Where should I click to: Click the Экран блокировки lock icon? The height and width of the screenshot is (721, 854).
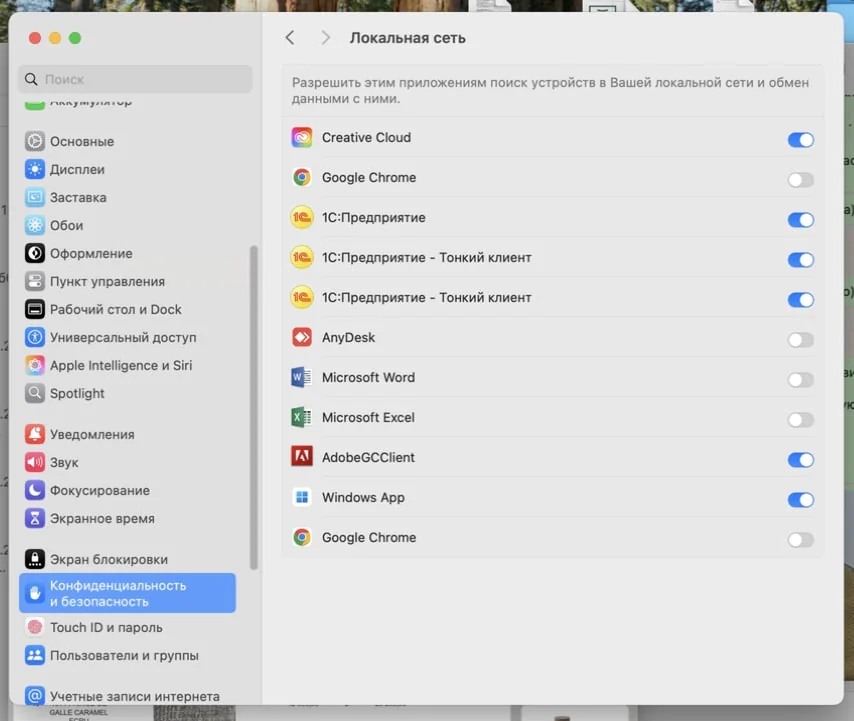pyautogui.click(x=35, y=559)
